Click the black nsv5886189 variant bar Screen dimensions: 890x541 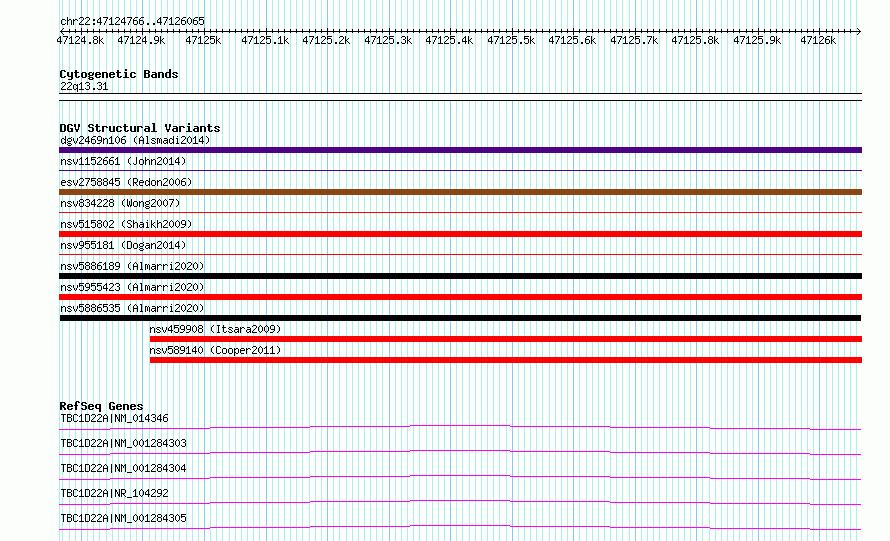click(460, 276)
